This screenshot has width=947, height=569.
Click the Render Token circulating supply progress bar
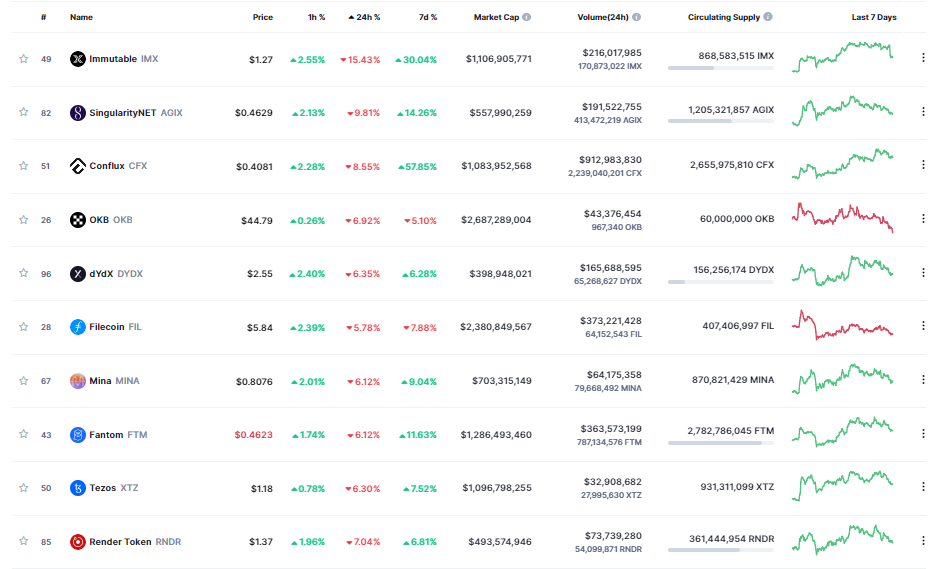[721, 550]
